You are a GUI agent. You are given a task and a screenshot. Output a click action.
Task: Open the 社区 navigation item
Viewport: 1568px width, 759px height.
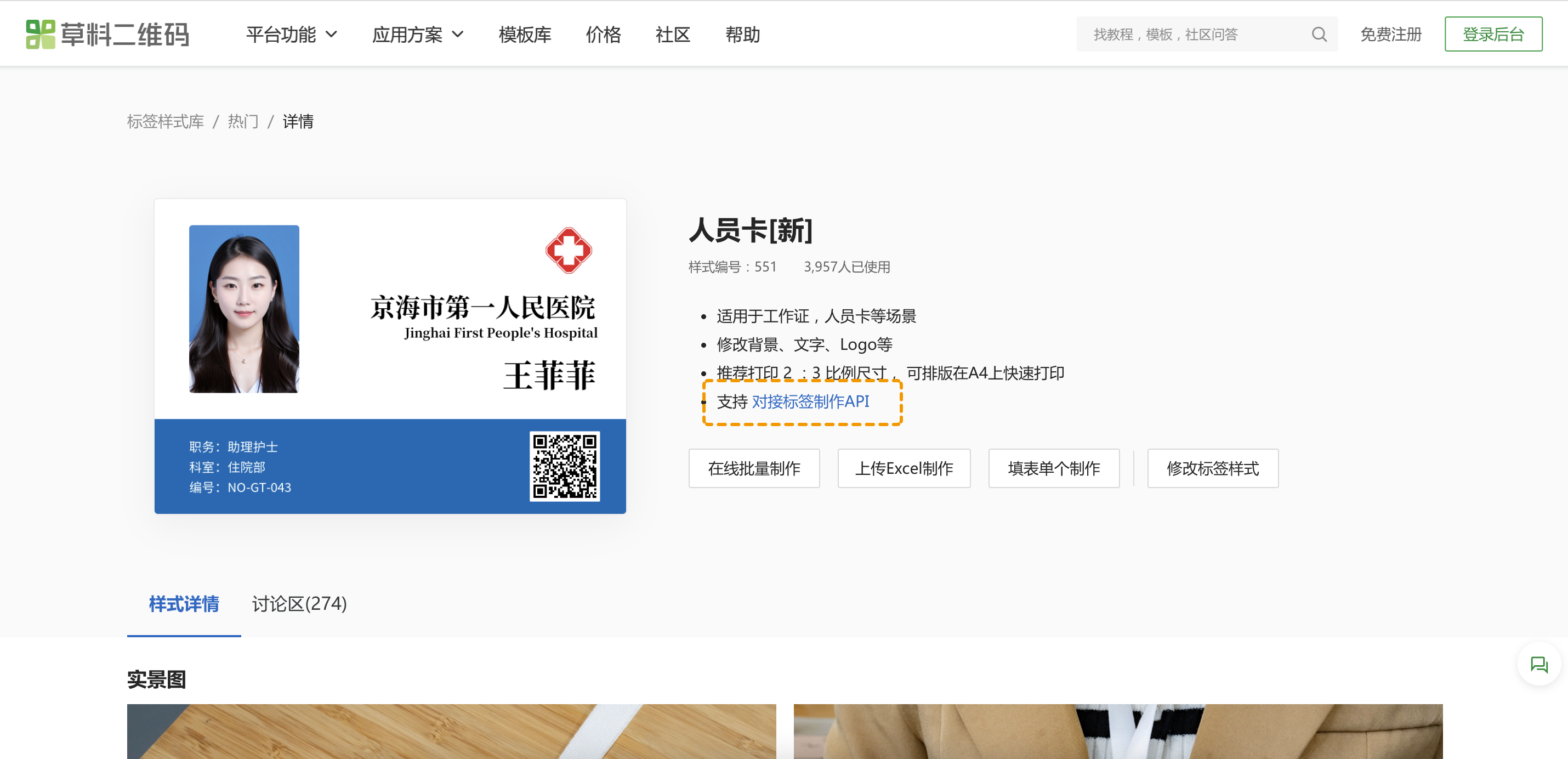(673, 35)
